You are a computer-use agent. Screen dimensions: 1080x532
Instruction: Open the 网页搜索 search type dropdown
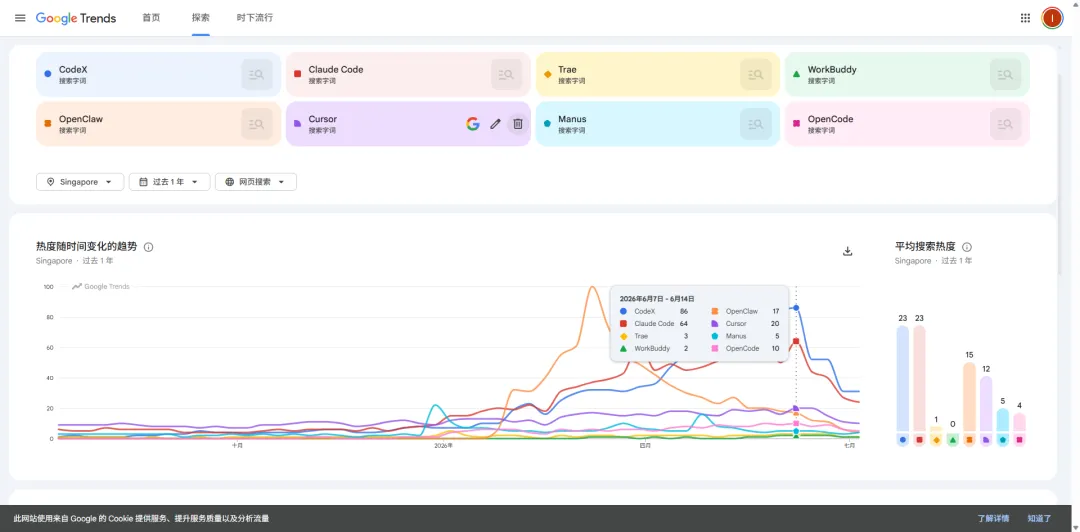click(256, 182)
